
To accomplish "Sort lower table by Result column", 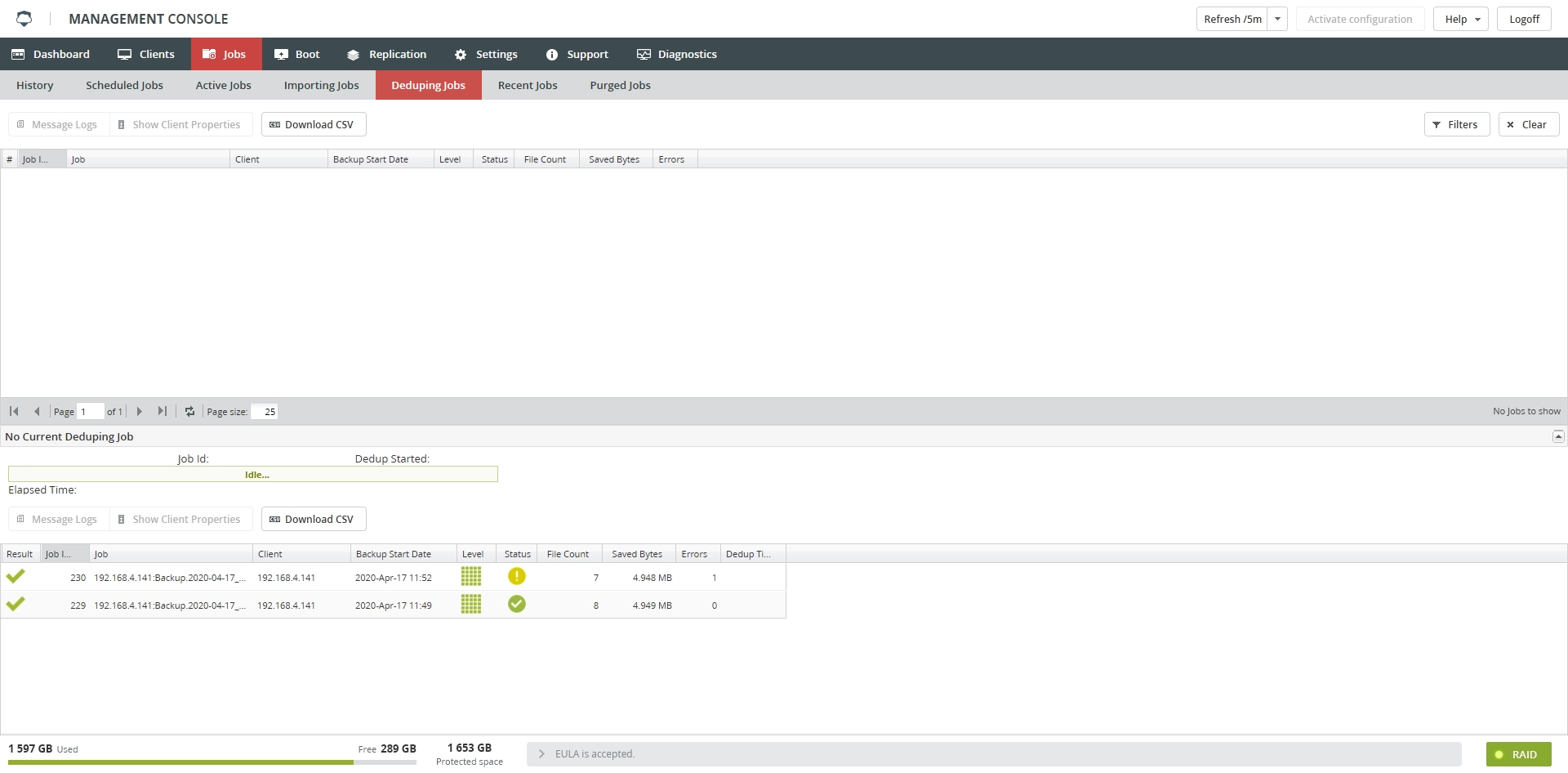I will tap(20, 554).
